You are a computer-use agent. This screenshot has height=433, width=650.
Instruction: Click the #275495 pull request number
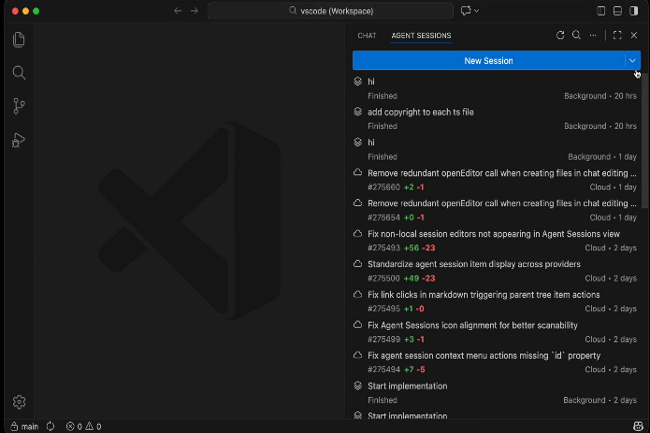tap(383, 309)
